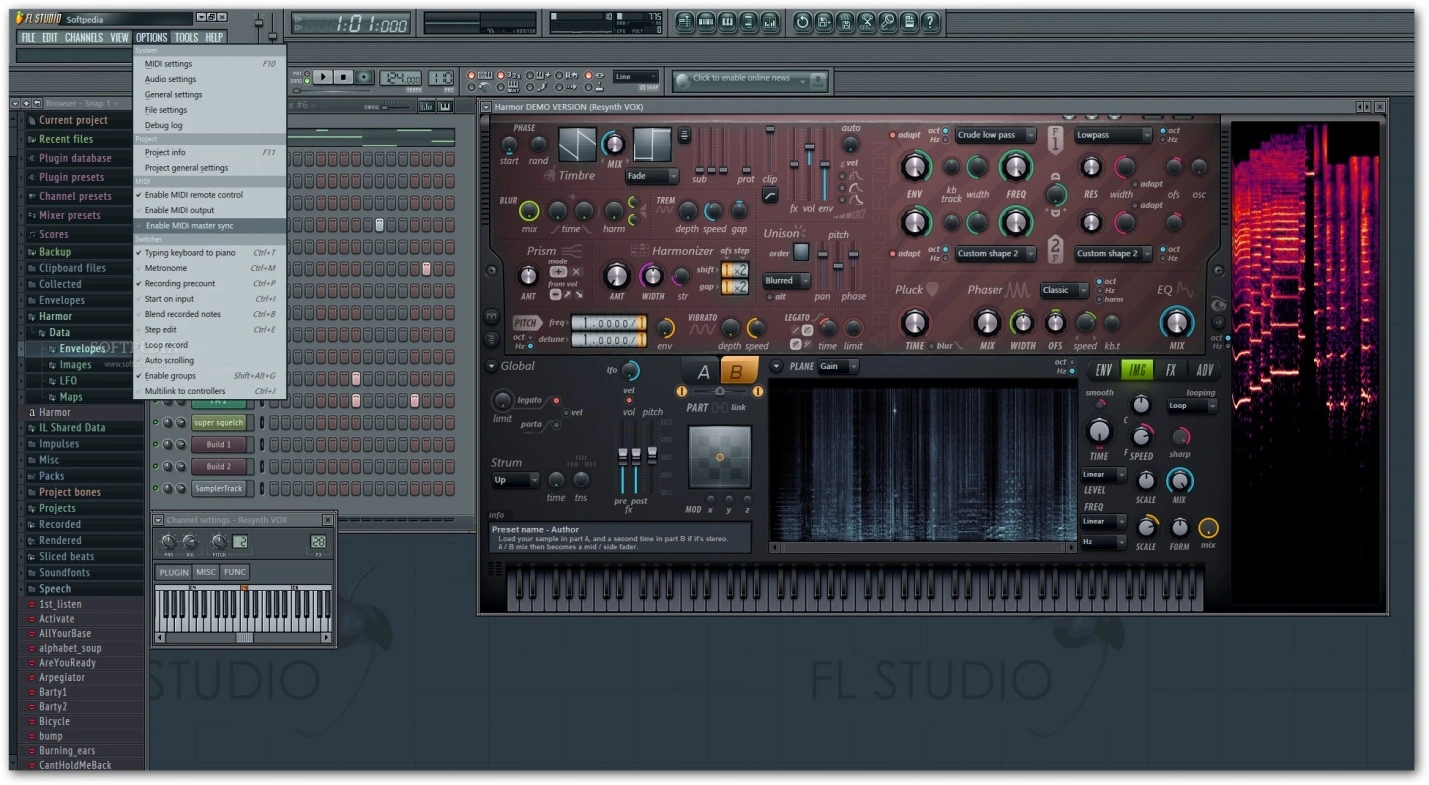Open the Loop looping mode dropdown
The width and height of the screenshot is (1429, 785).
(x=1192, y=406)
